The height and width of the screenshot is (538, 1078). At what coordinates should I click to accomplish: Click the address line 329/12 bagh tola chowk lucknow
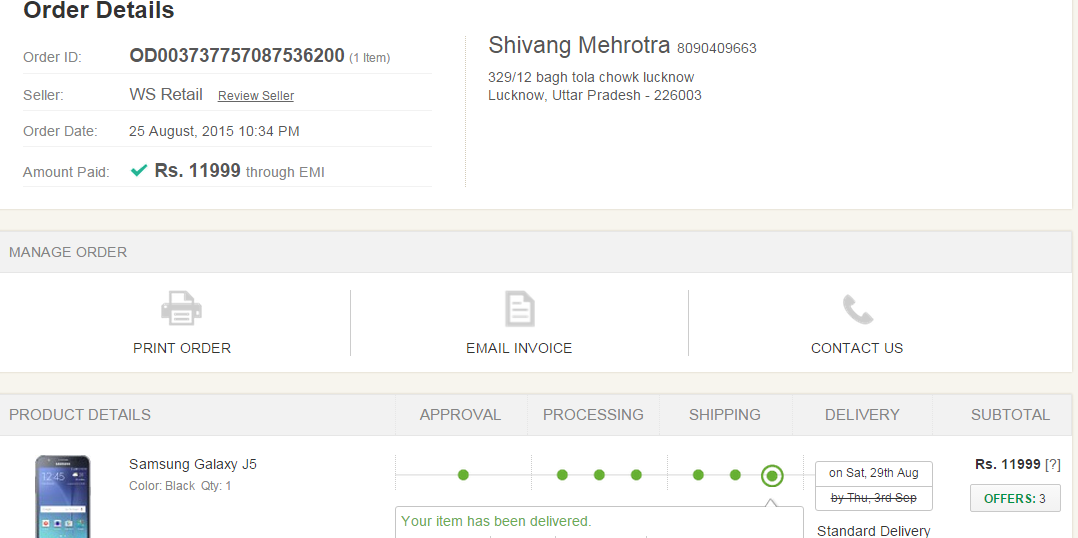point(591,78)
